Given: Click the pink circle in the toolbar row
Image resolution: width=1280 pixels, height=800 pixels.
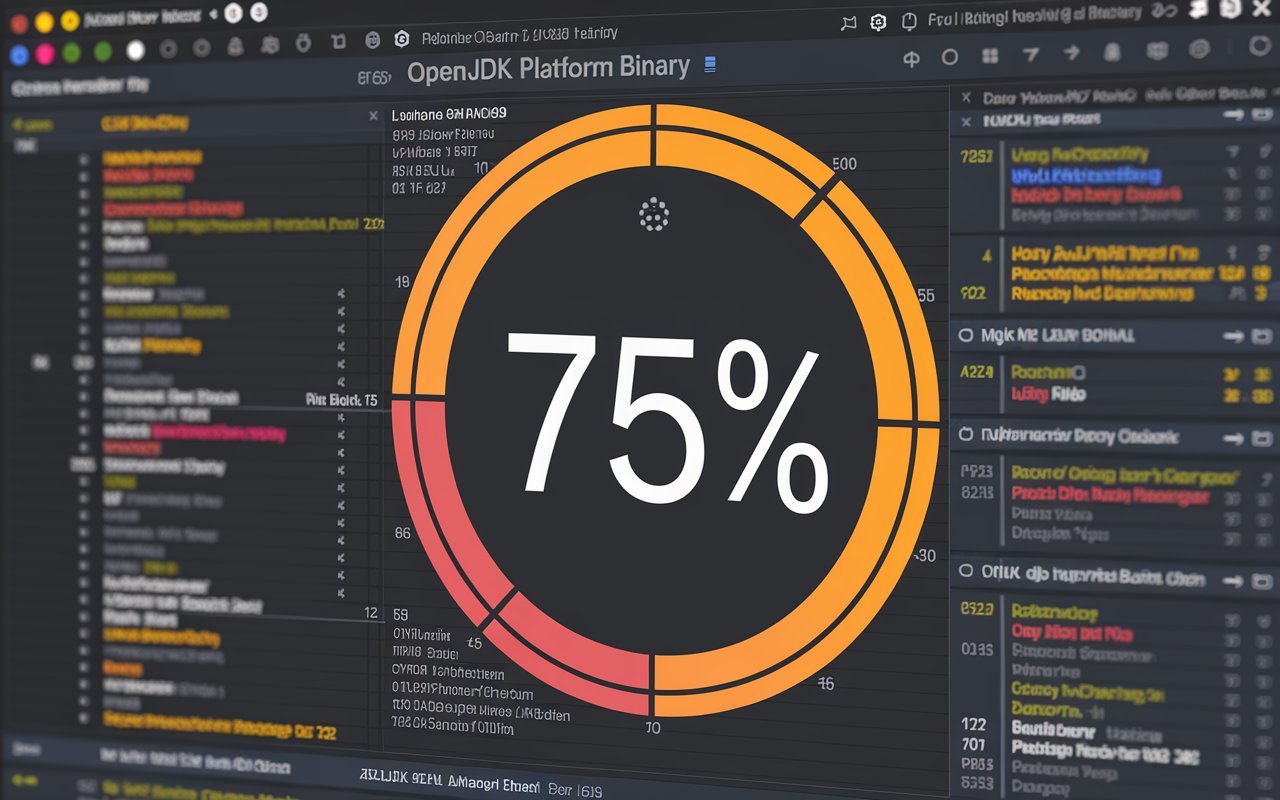Looking at the screenshot, I should (44, 53).
